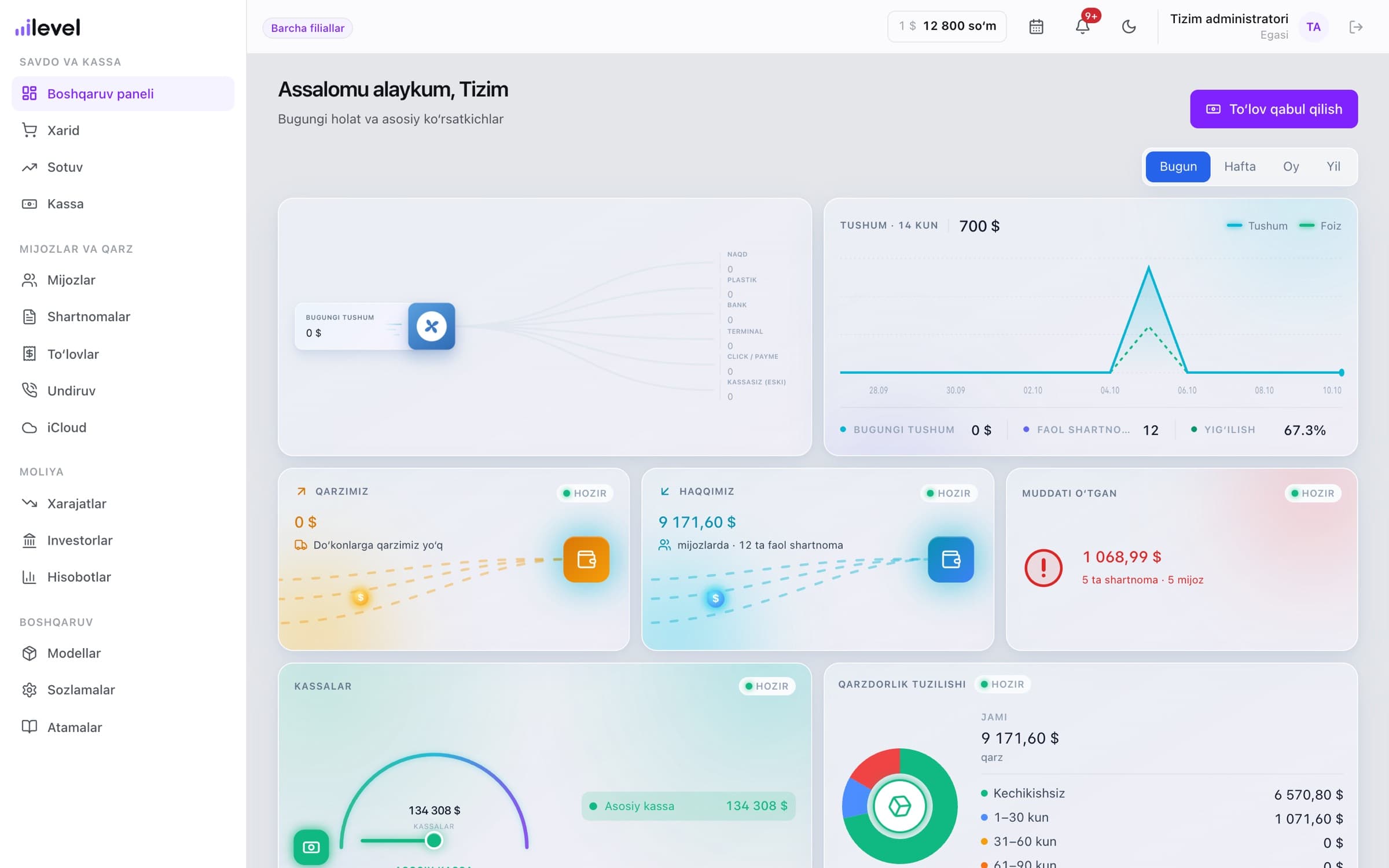This screenshot has height=868, width=1389.
Task: Toggle the Tushum series in chart legend
Action: pos(1256,226)
